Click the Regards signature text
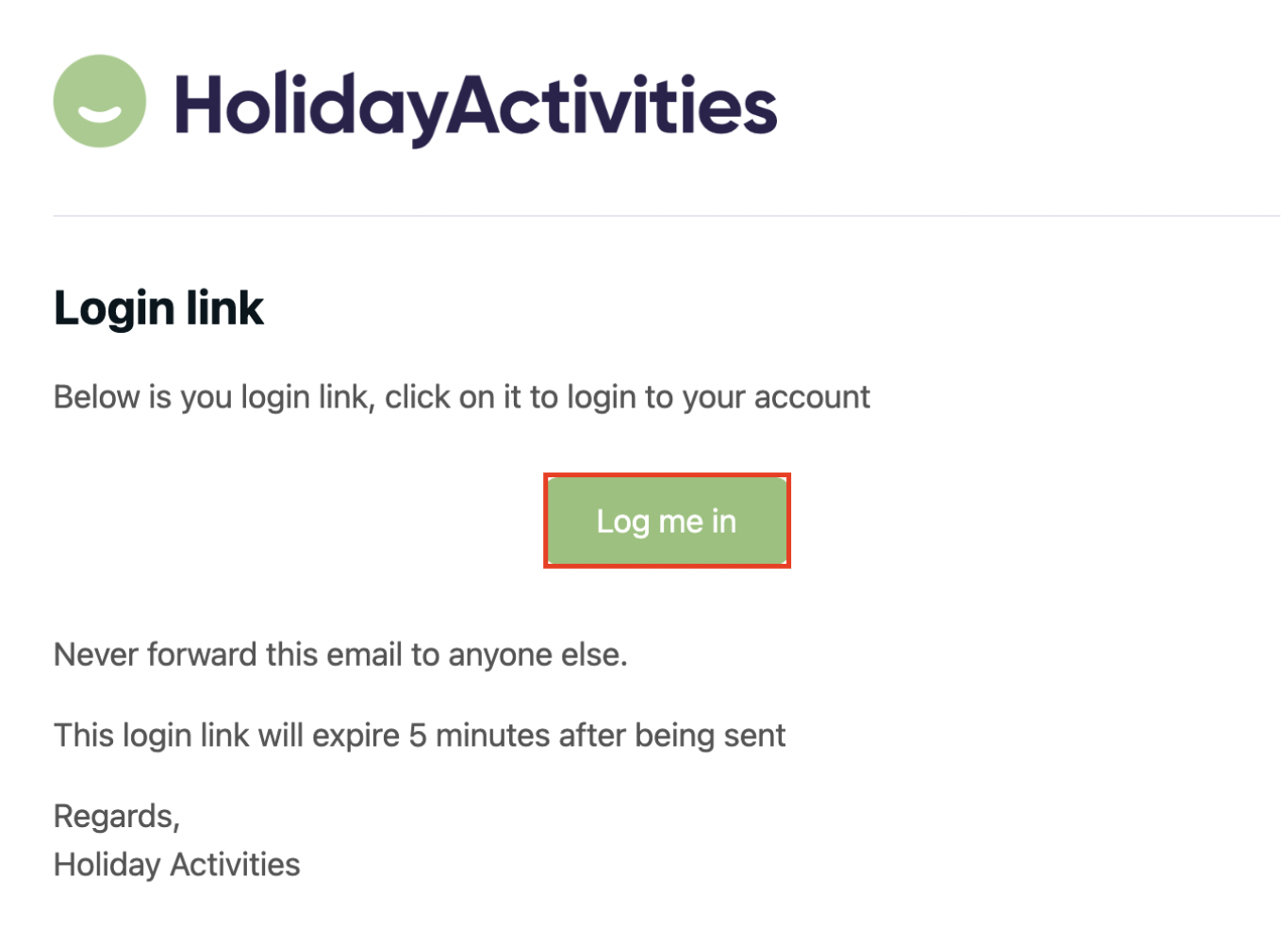Image resolution: width=1288 pixels, height=928 pixels. tap(116, 816)
